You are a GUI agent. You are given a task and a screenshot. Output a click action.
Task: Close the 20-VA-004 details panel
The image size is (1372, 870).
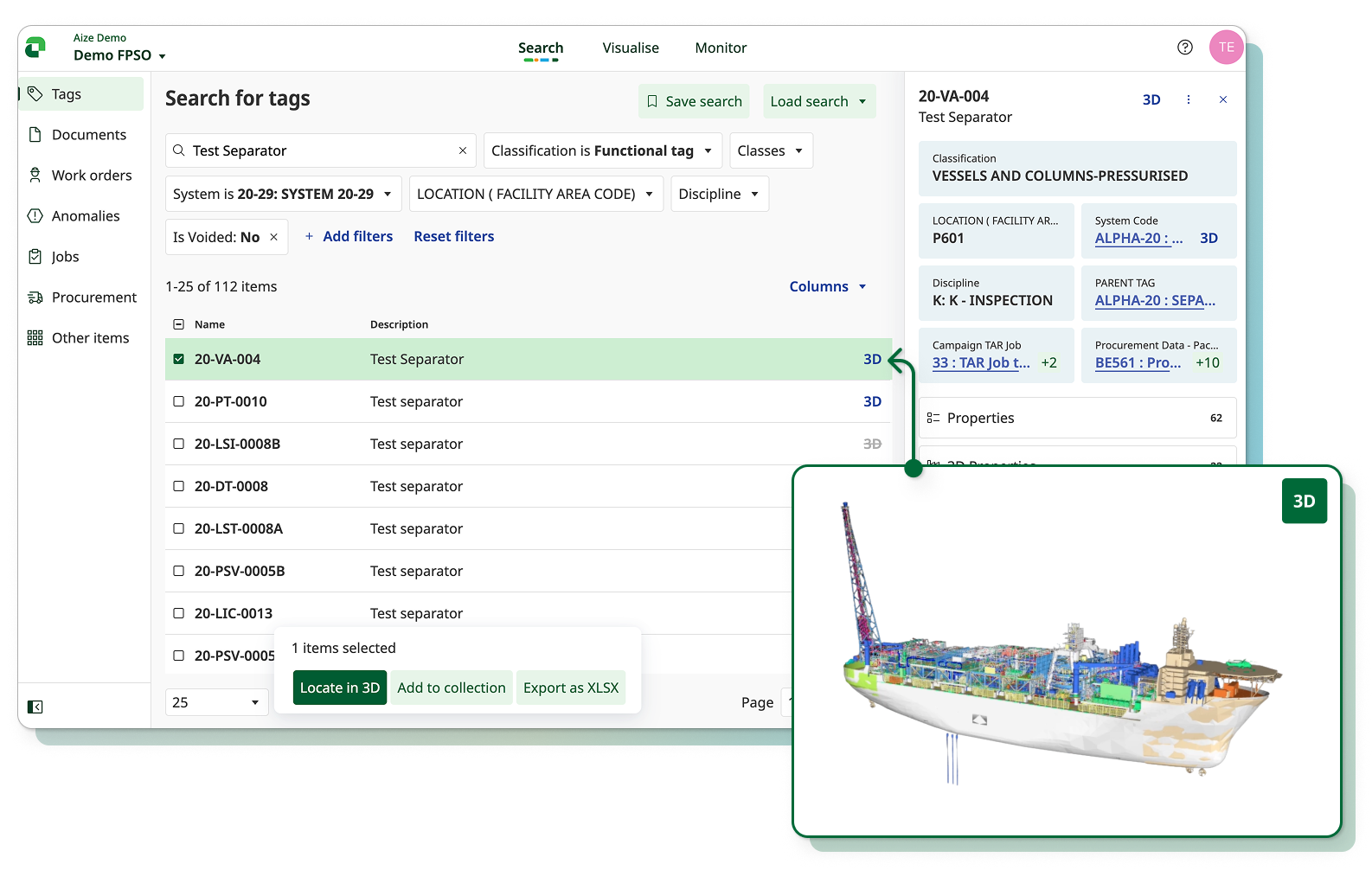coord(1223,99)
